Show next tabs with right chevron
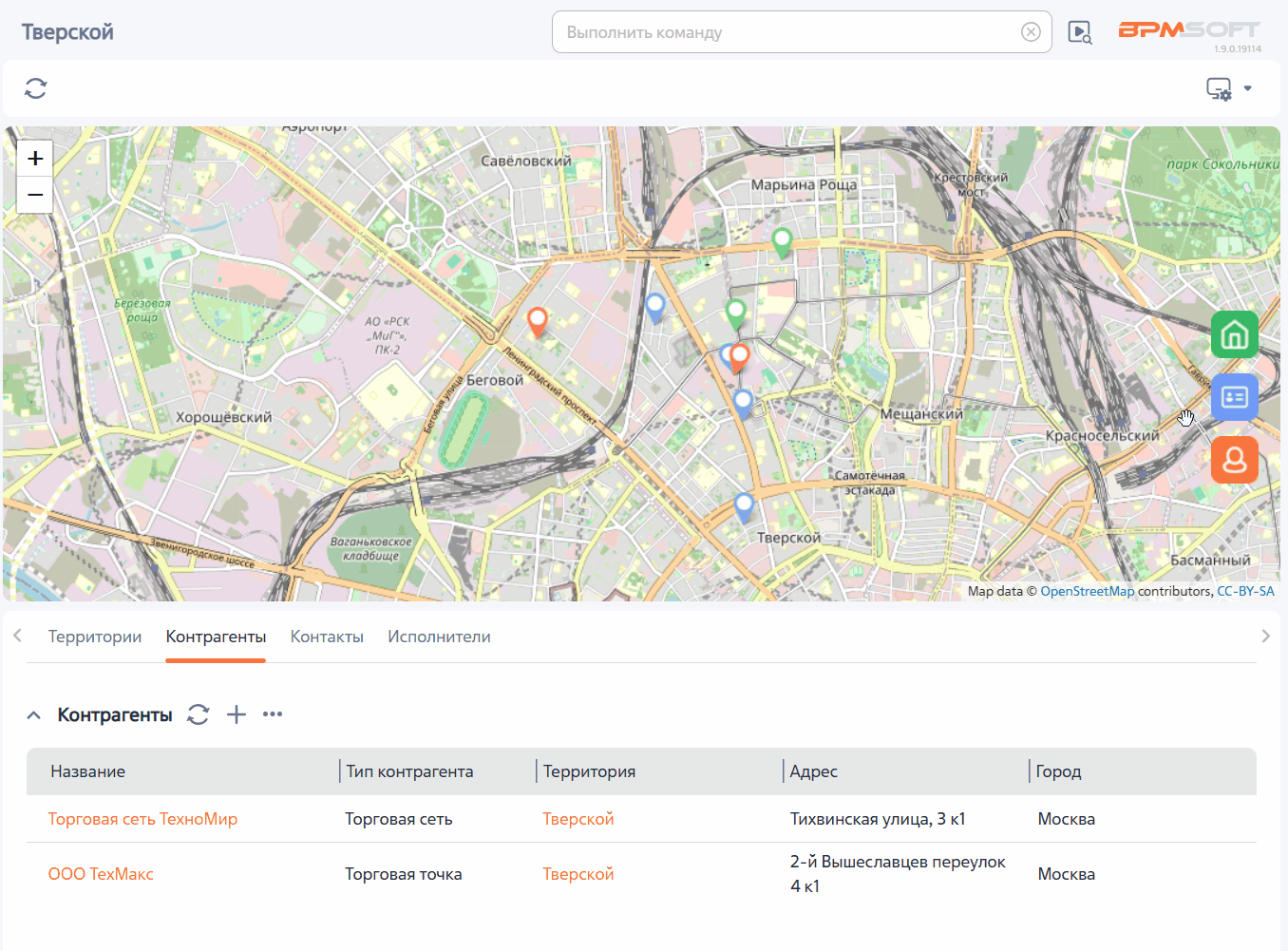This screenshot has height=951, width=1288. (x=1265, y=637)
